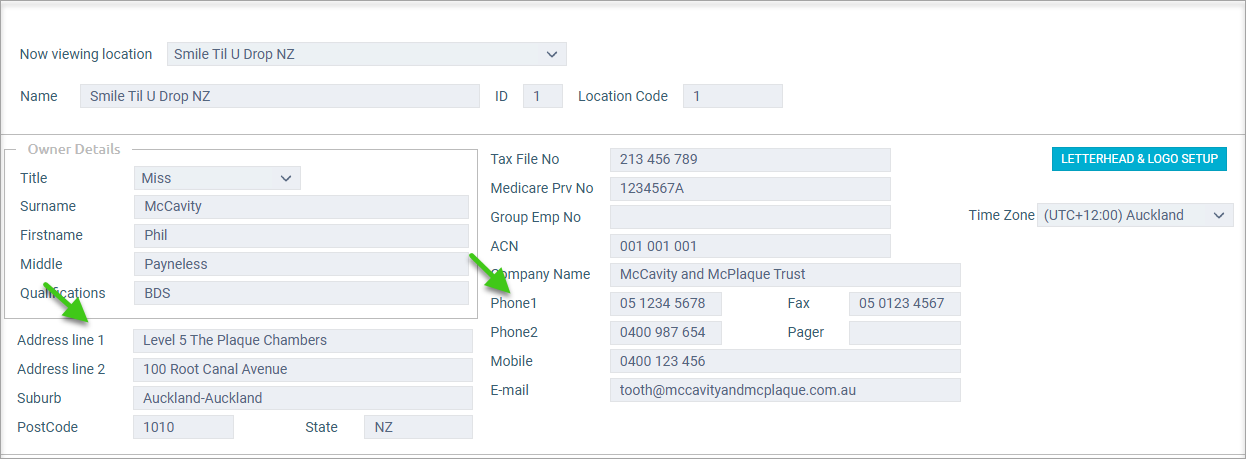Click the Tax File No label

525,160
